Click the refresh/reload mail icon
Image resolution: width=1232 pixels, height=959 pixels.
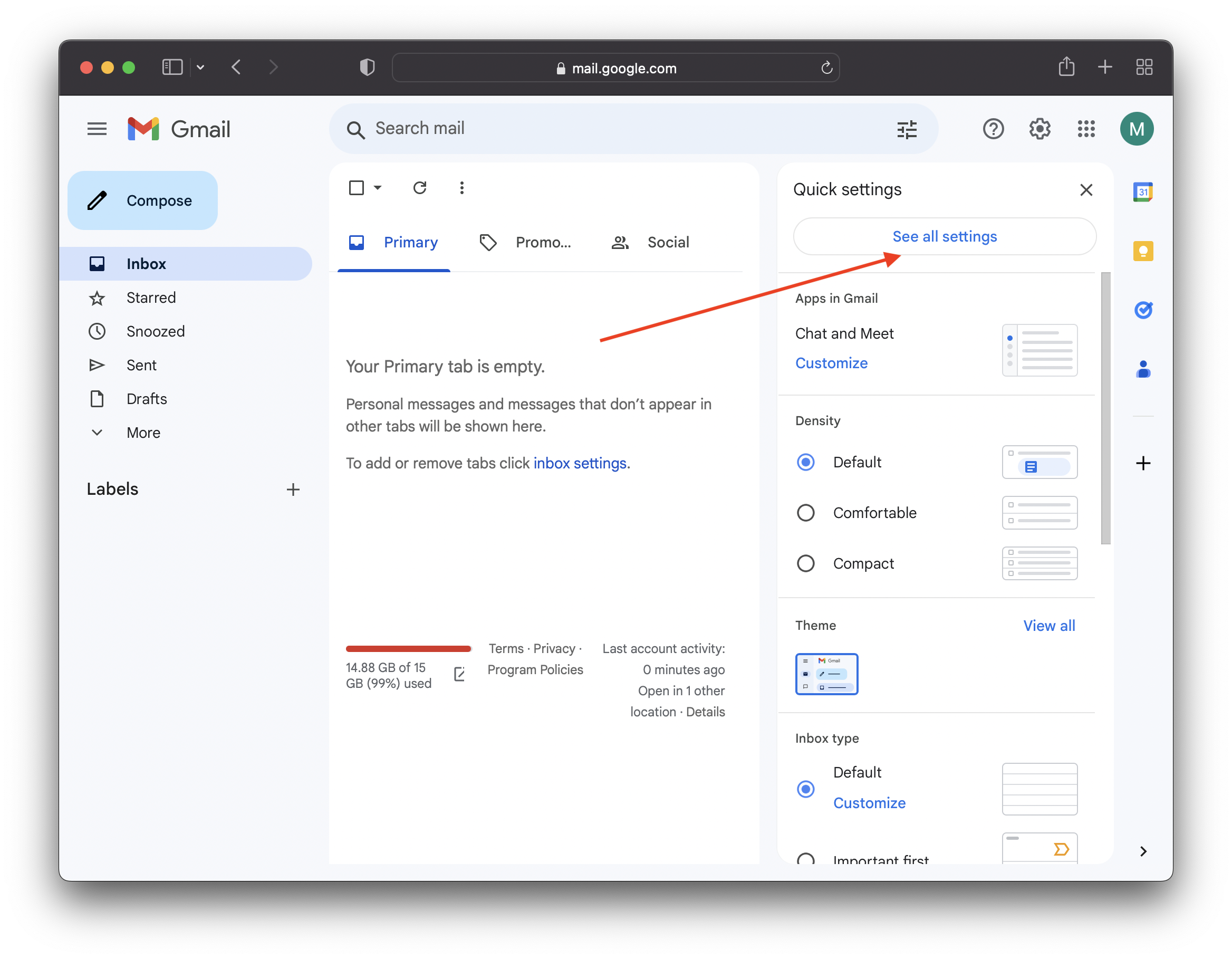[419, 188]
